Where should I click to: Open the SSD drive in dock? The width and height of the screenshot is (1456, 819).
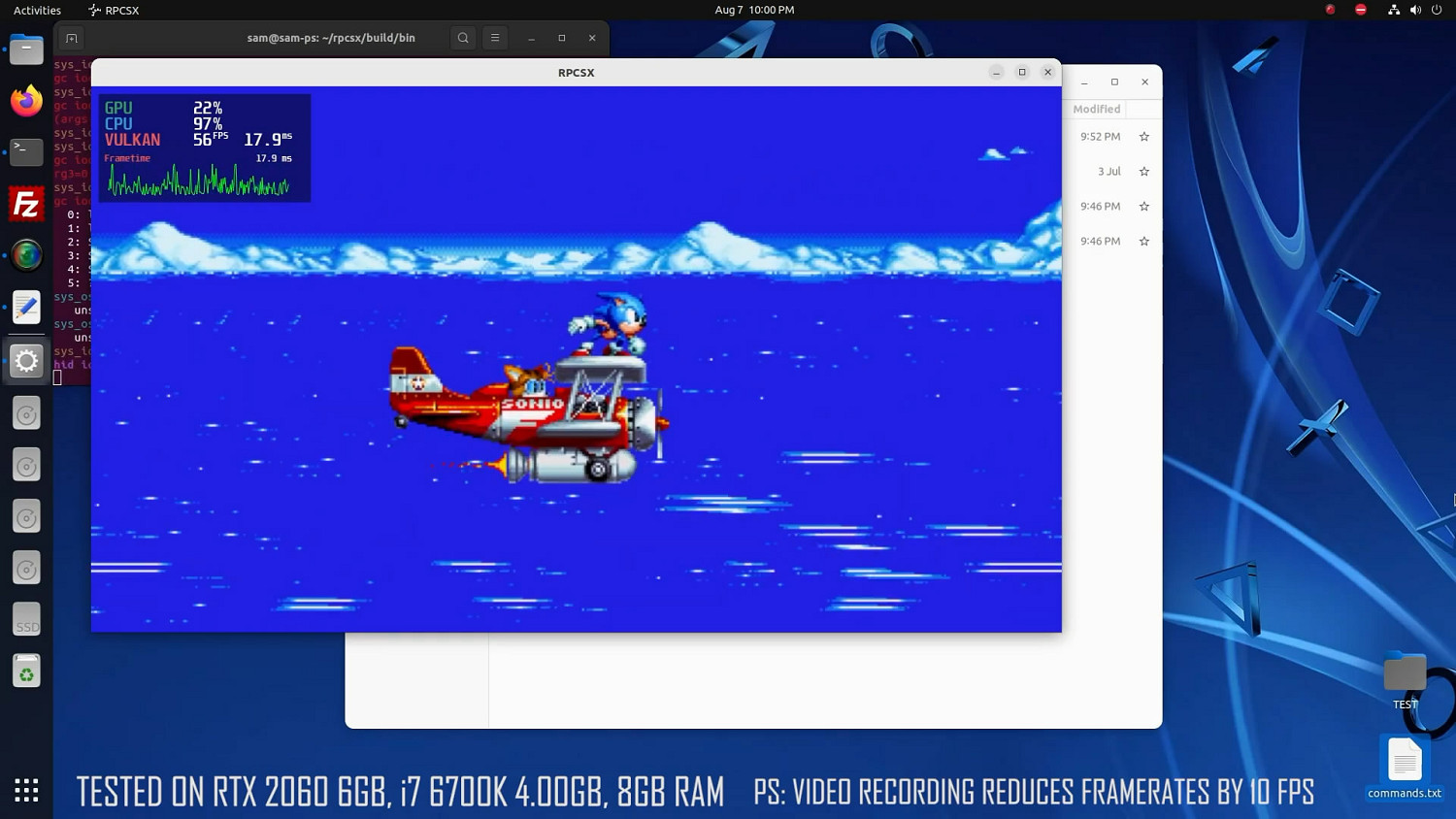click(x=26, y=620)
